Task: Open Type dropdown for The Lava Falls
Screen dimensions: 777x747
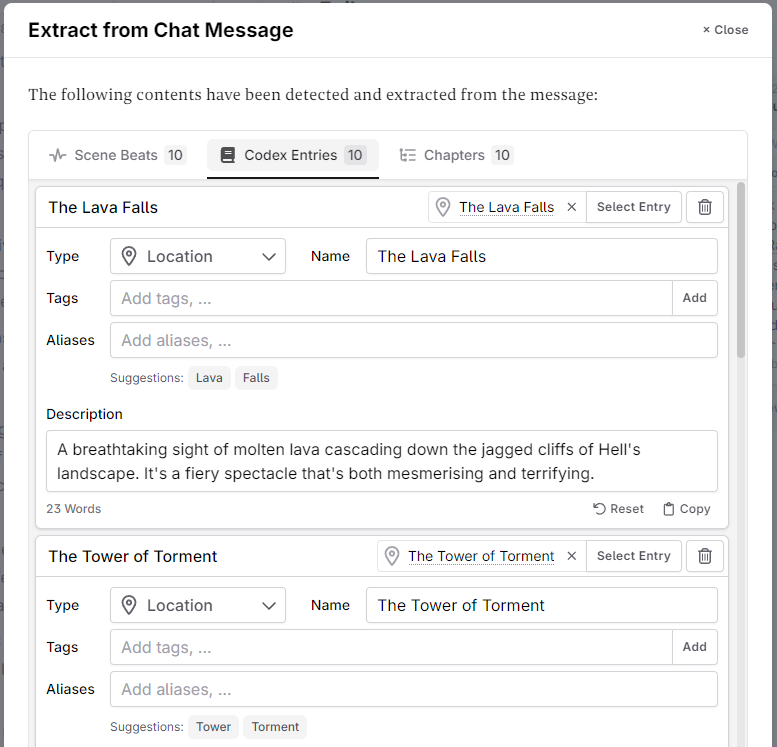Action: point(198,256)
